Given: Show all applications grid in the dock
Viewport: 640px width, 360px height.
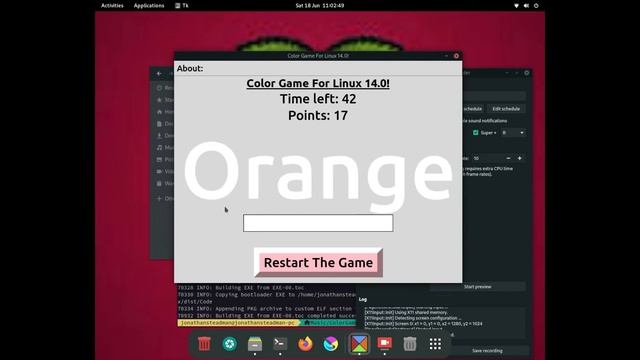Looking at the screenshot, I should 435,344.
